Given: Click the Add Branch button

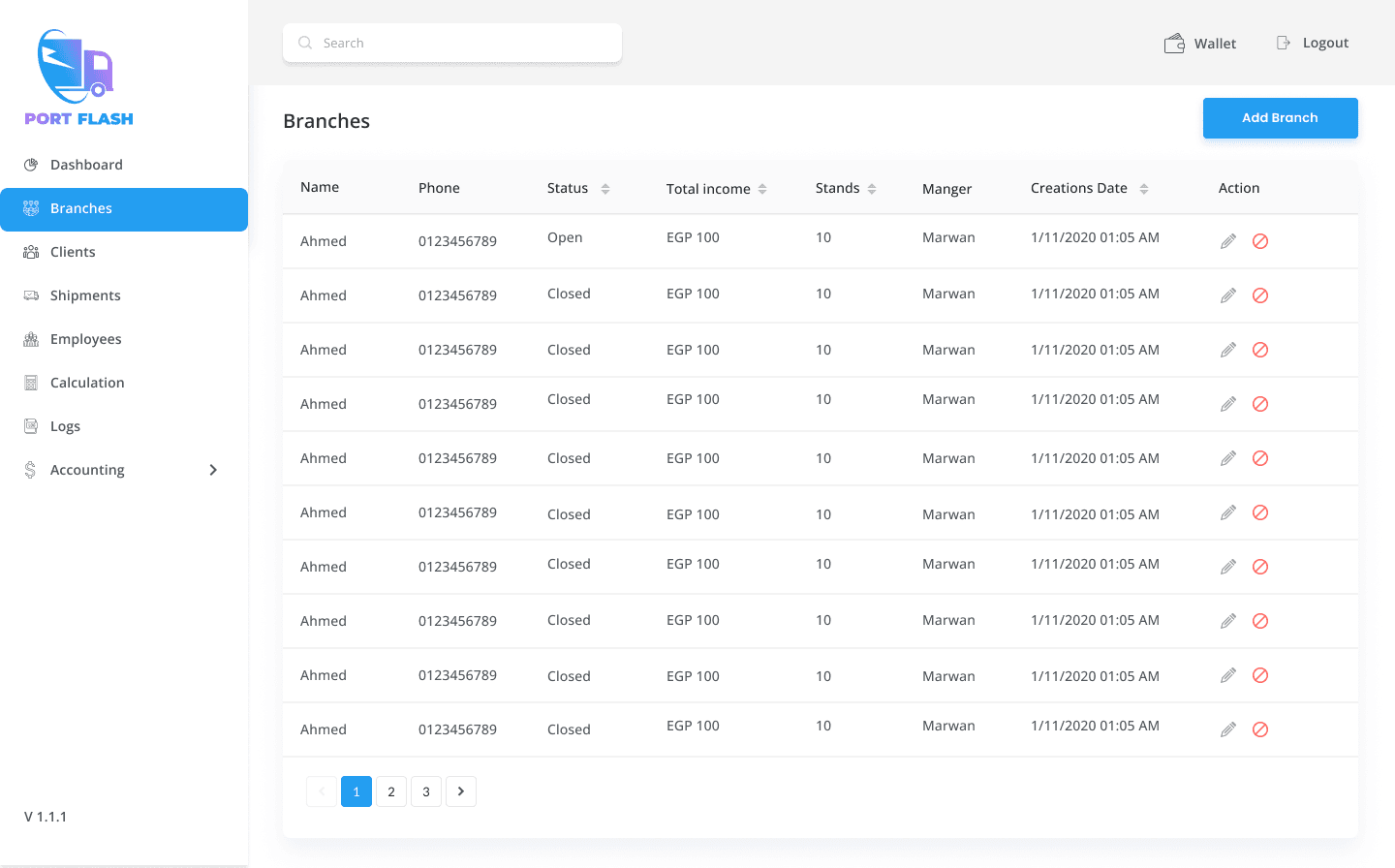Looking at the screenshot, I should pos(1280,118).
